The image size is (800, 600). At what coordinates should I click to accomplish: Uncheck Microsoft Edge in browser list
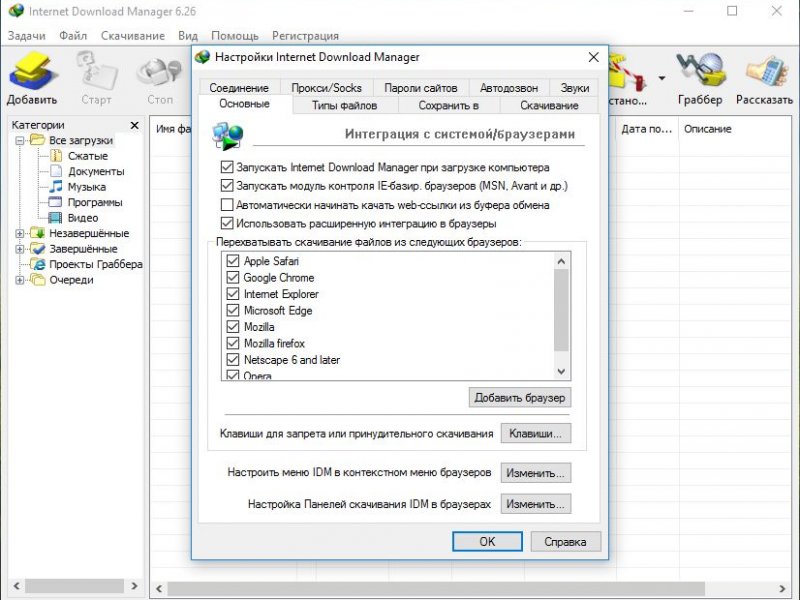233,310
